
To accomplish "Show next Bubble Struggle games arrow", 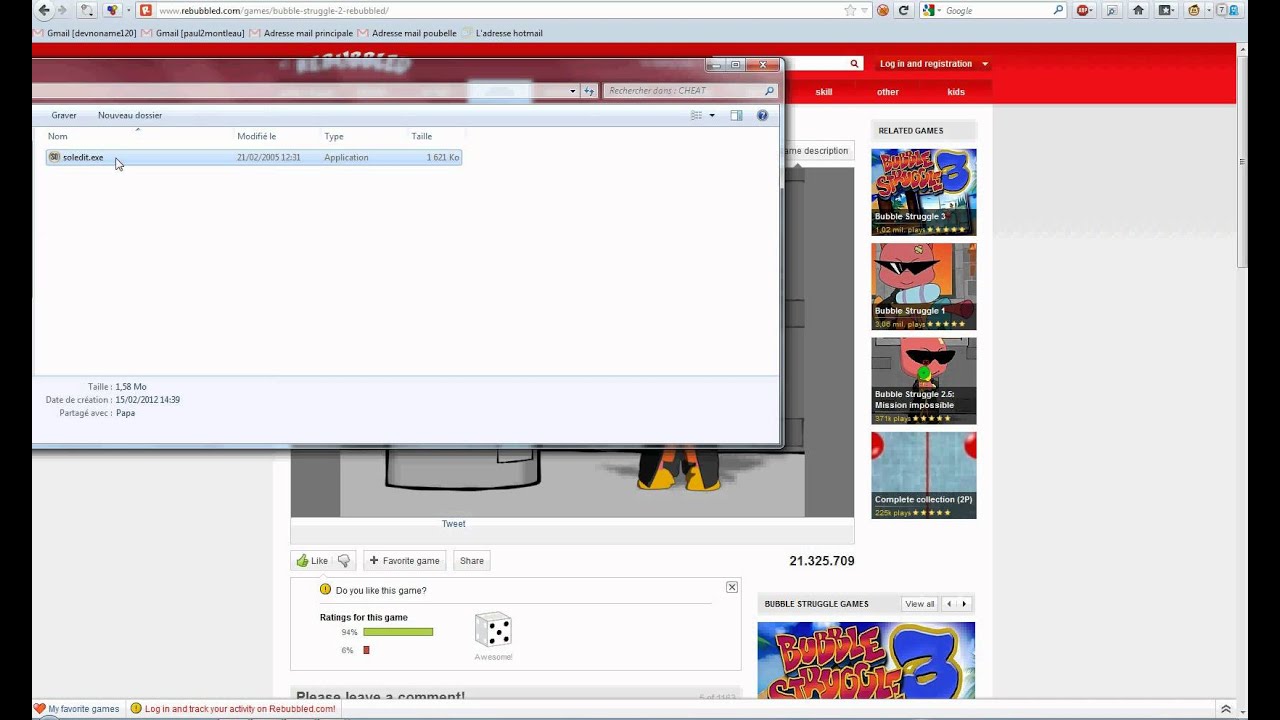I will tap(964, 604).
